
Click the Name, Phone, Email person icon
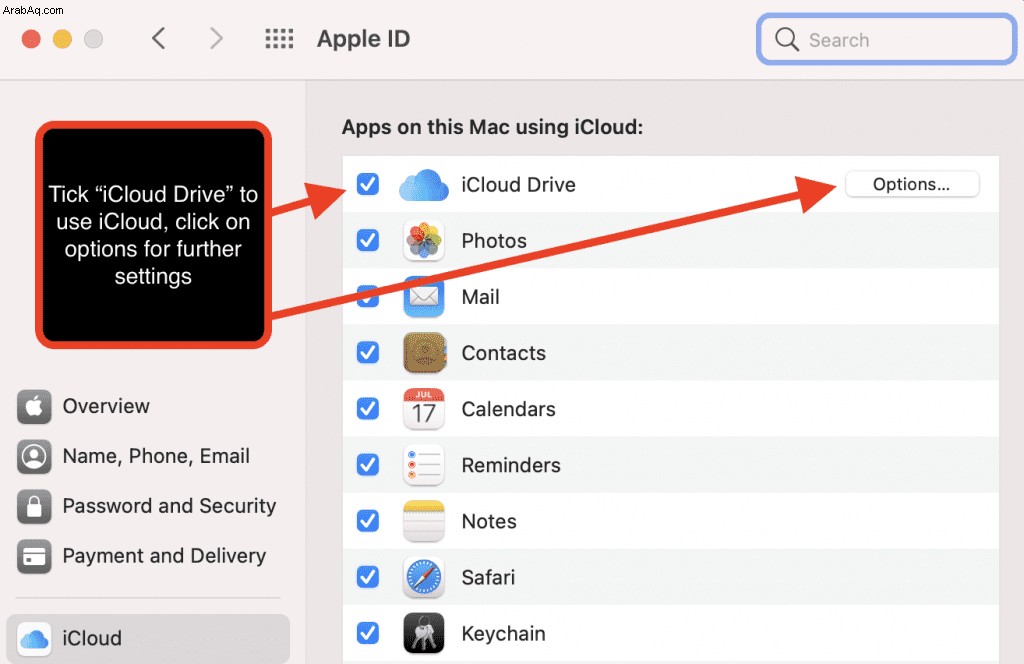[34, 456]
